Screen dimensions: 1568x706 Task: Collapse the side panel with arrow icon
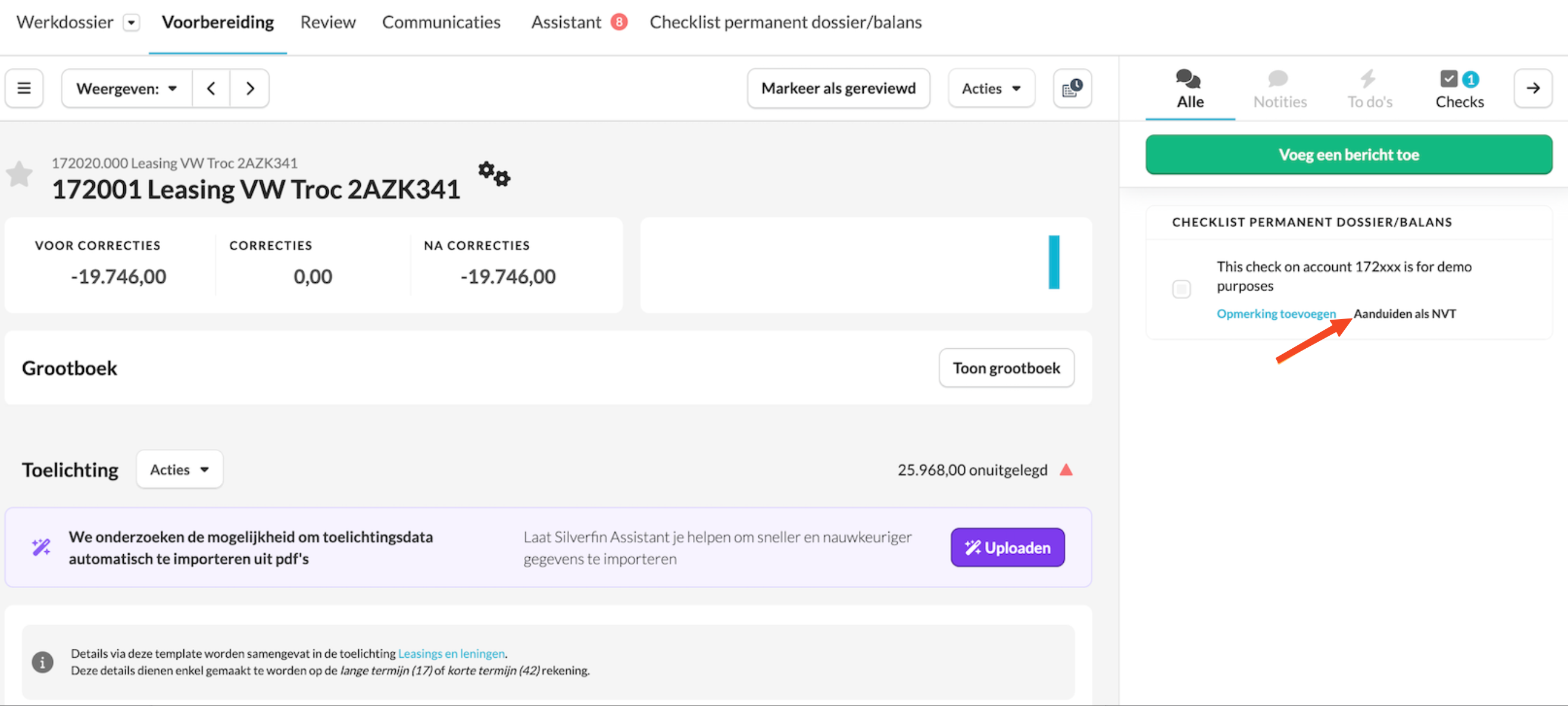[1533, 88]
